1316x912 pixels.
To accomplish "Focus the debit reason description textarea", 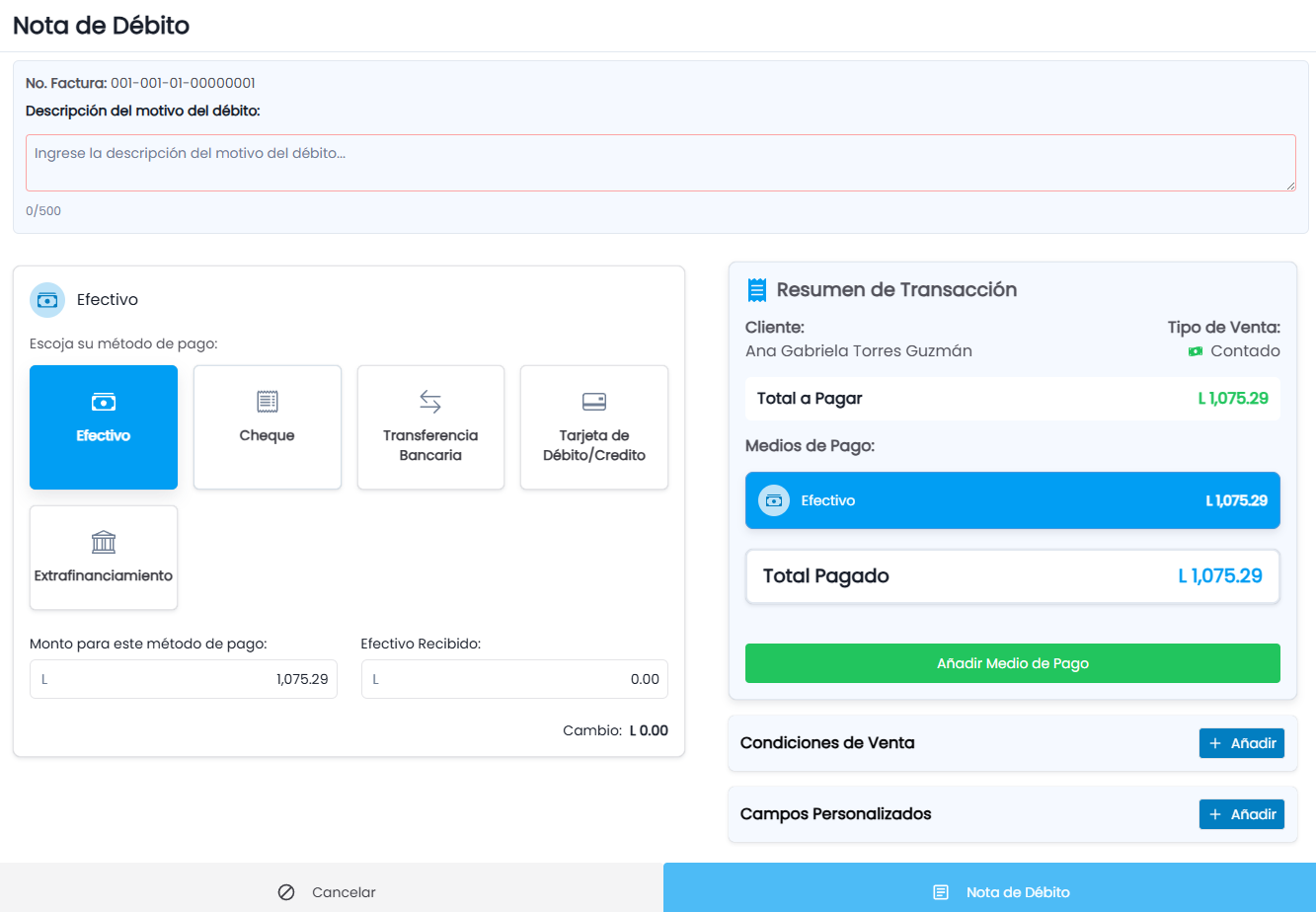I will tap(660, 163).
